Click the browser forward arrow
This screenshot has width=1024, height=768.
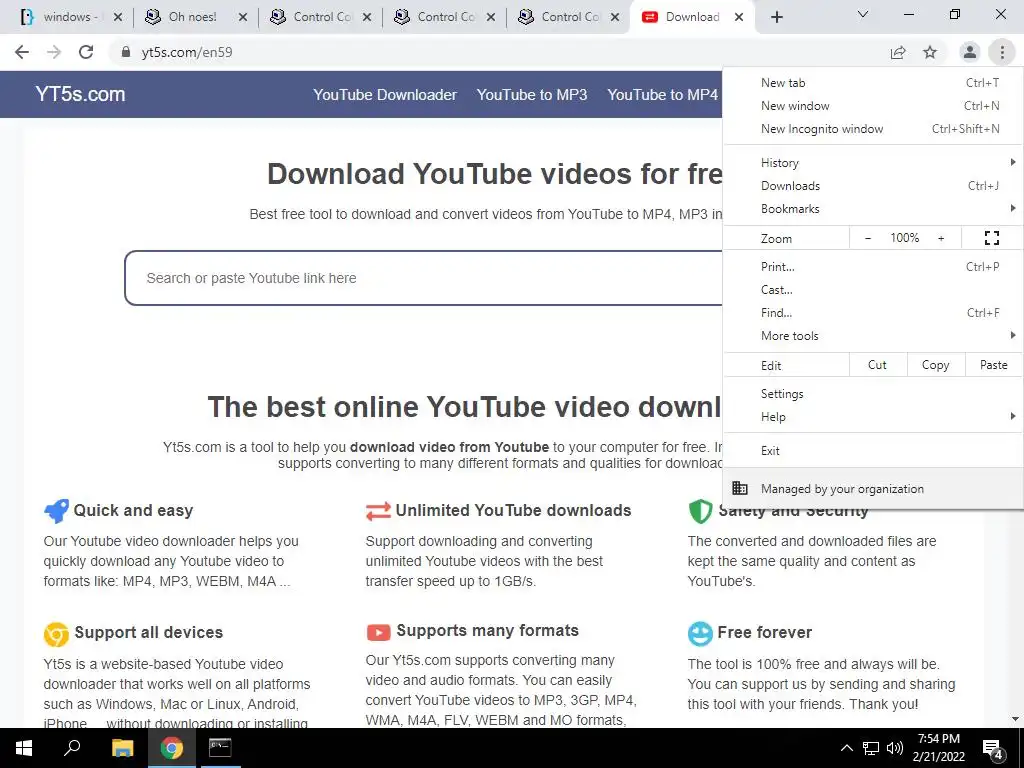point(54,52)
